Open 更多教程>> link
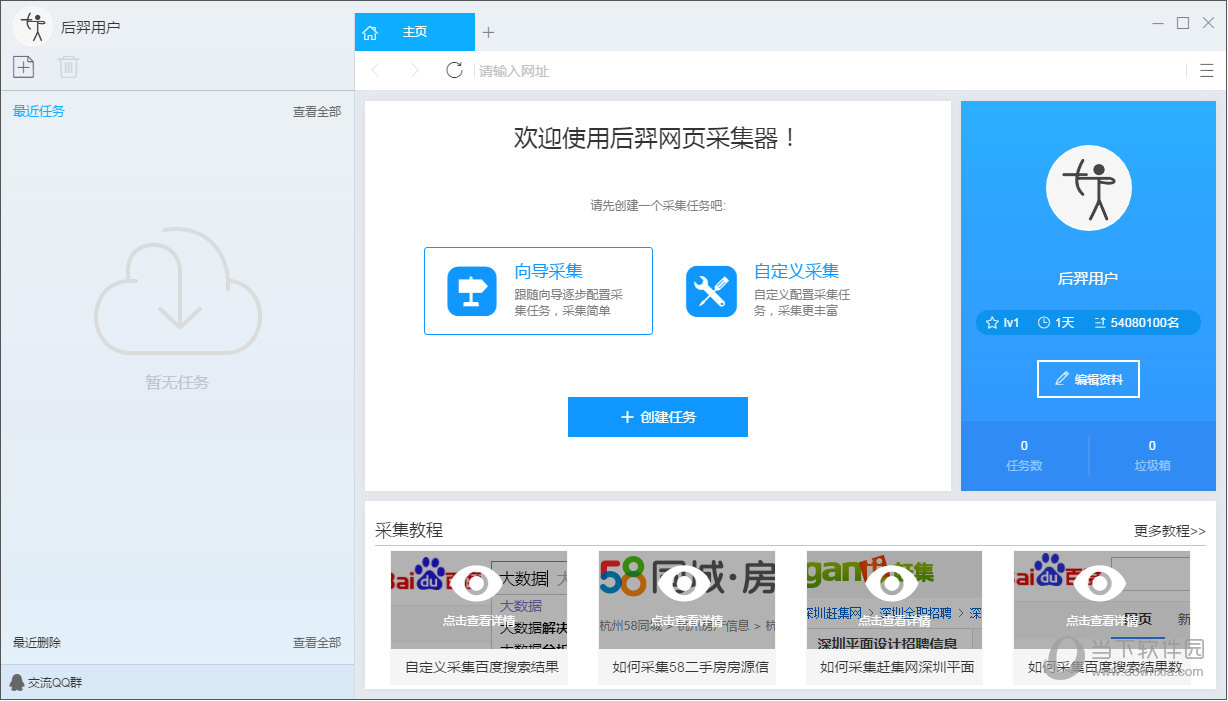Image resolution: width=1228 pixels, height=701 pixels. coord(1170,531)
